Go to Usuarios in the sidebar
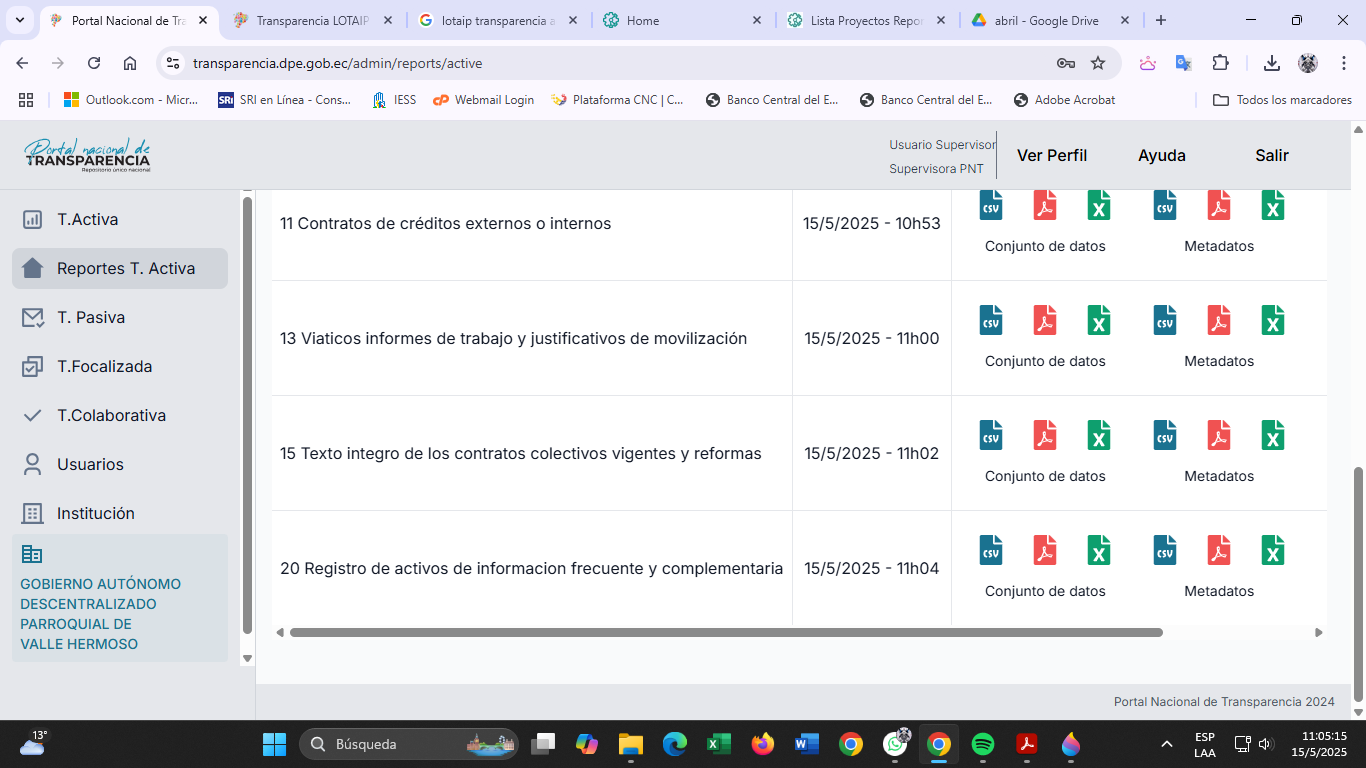Screen dimensions: 1366x768 (x=90, y=464)
